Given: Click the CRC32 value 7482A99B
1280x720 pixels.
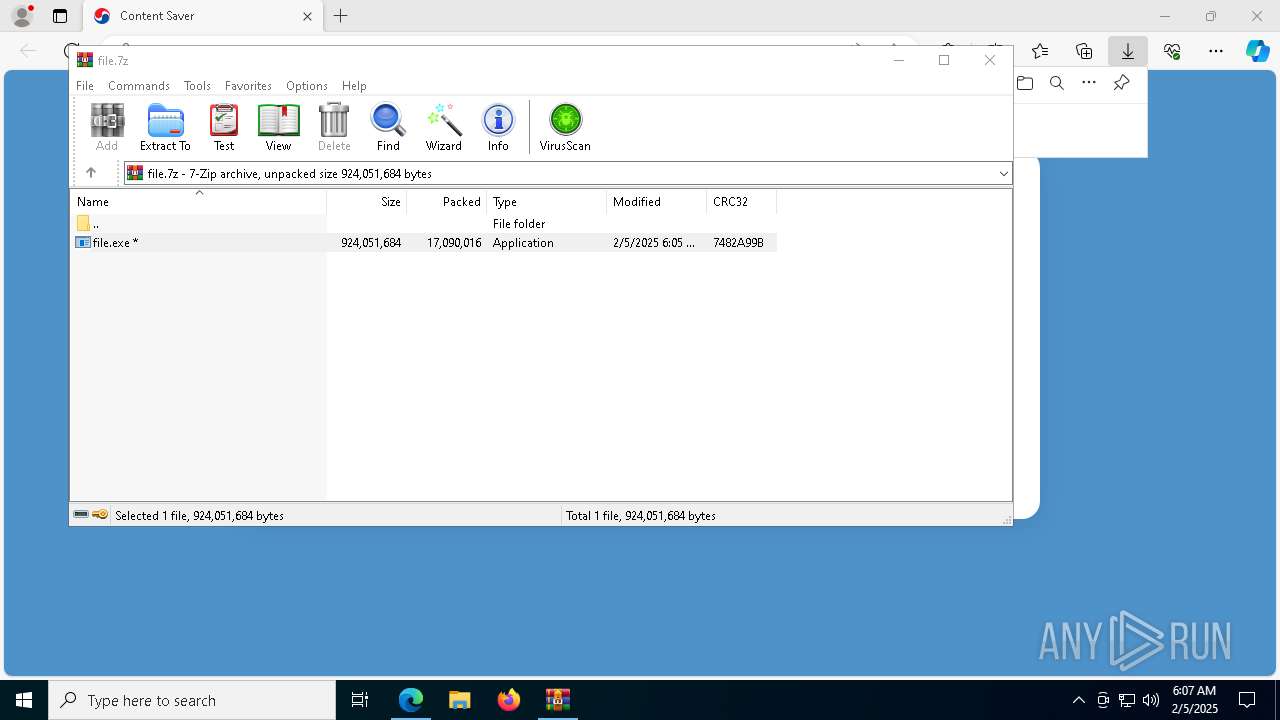Looking at the screenshot, I should [x=738, y=243].
